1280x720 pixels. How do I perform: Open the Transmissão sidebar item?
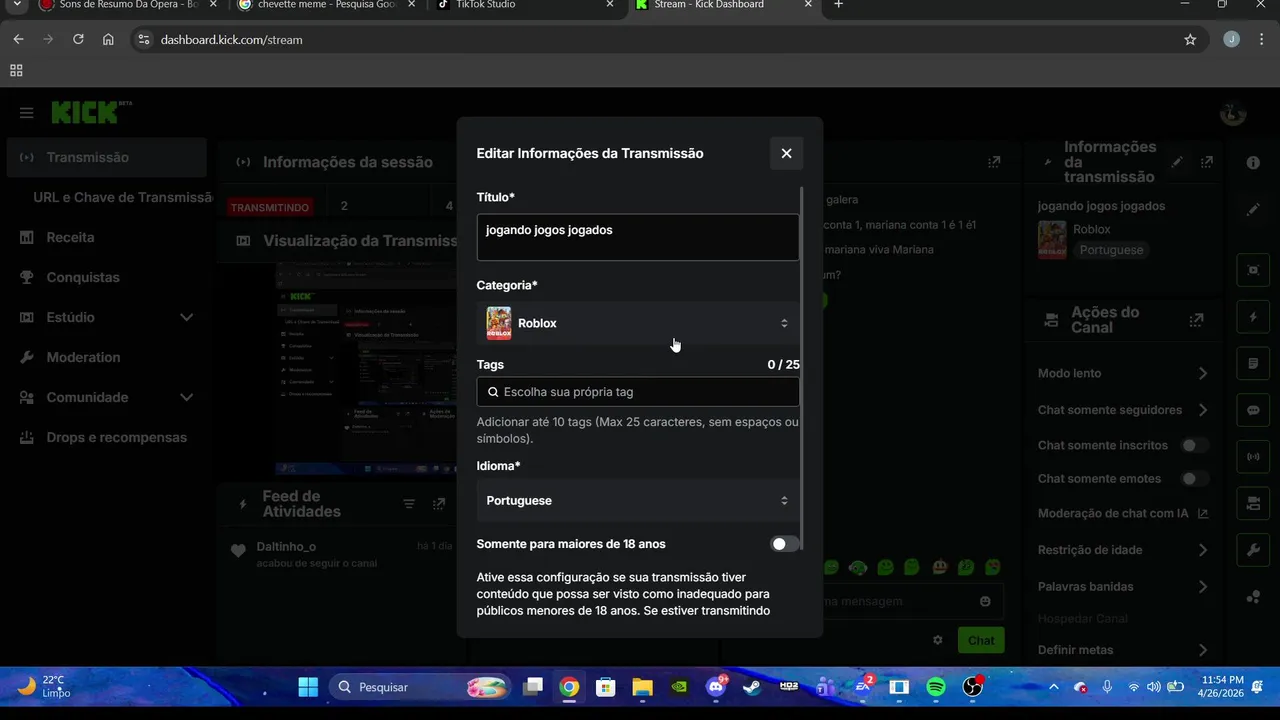(106, 157)
